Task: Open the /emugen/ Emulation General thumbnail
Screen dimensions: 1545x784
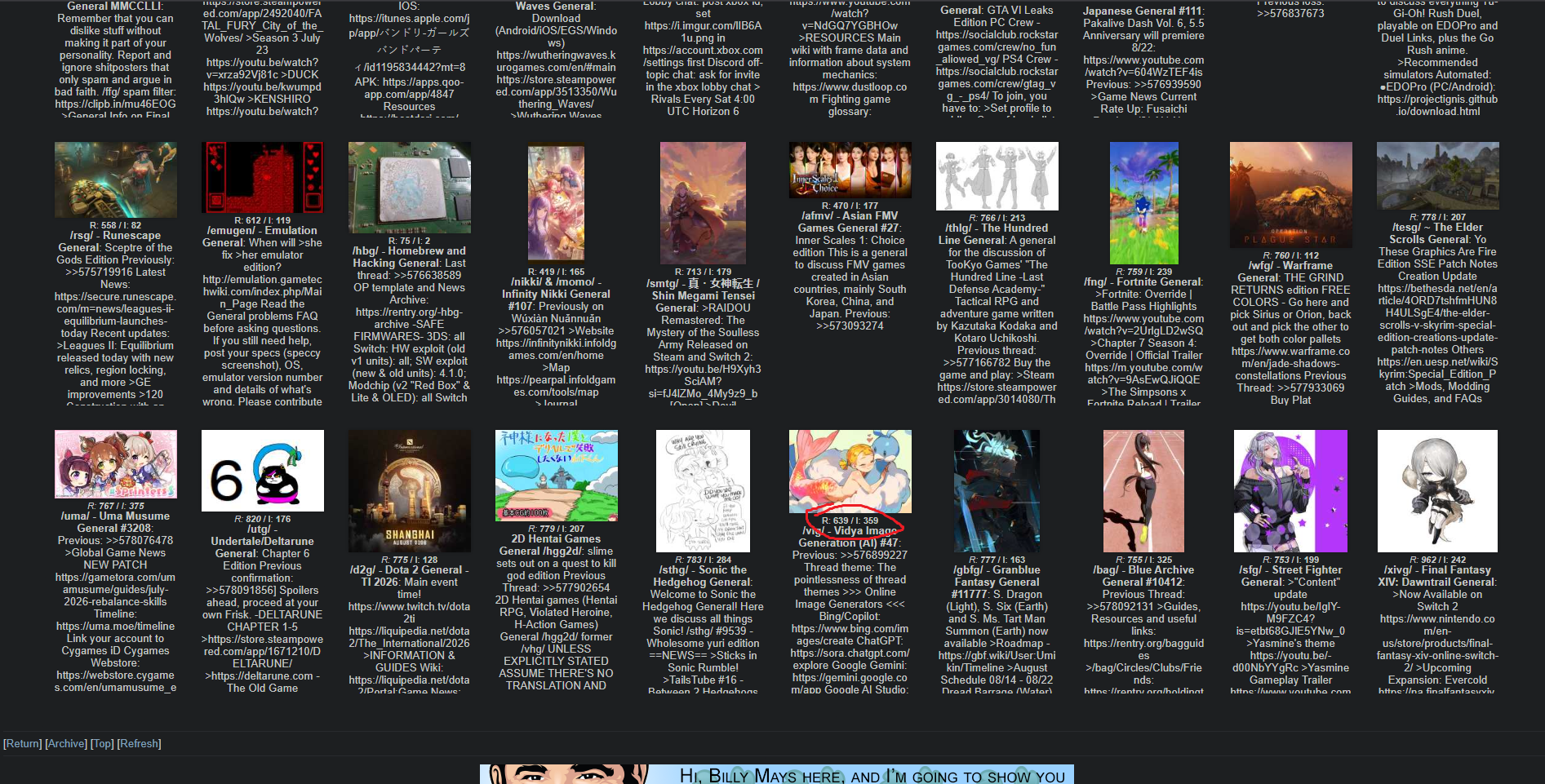Action: pyautogui.click(x=262, y=177)
